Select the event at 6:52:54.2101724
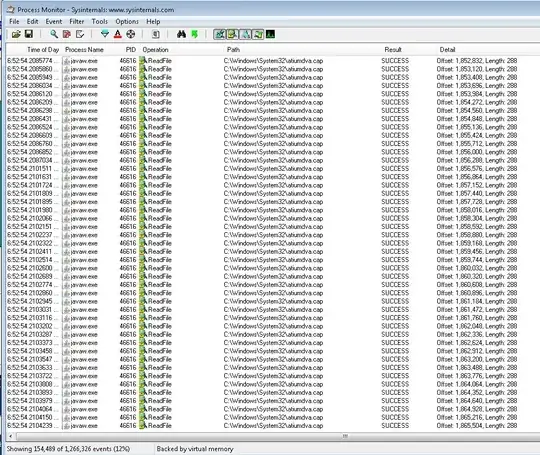This screenshot has width=540, height=455. click(273, 185)
